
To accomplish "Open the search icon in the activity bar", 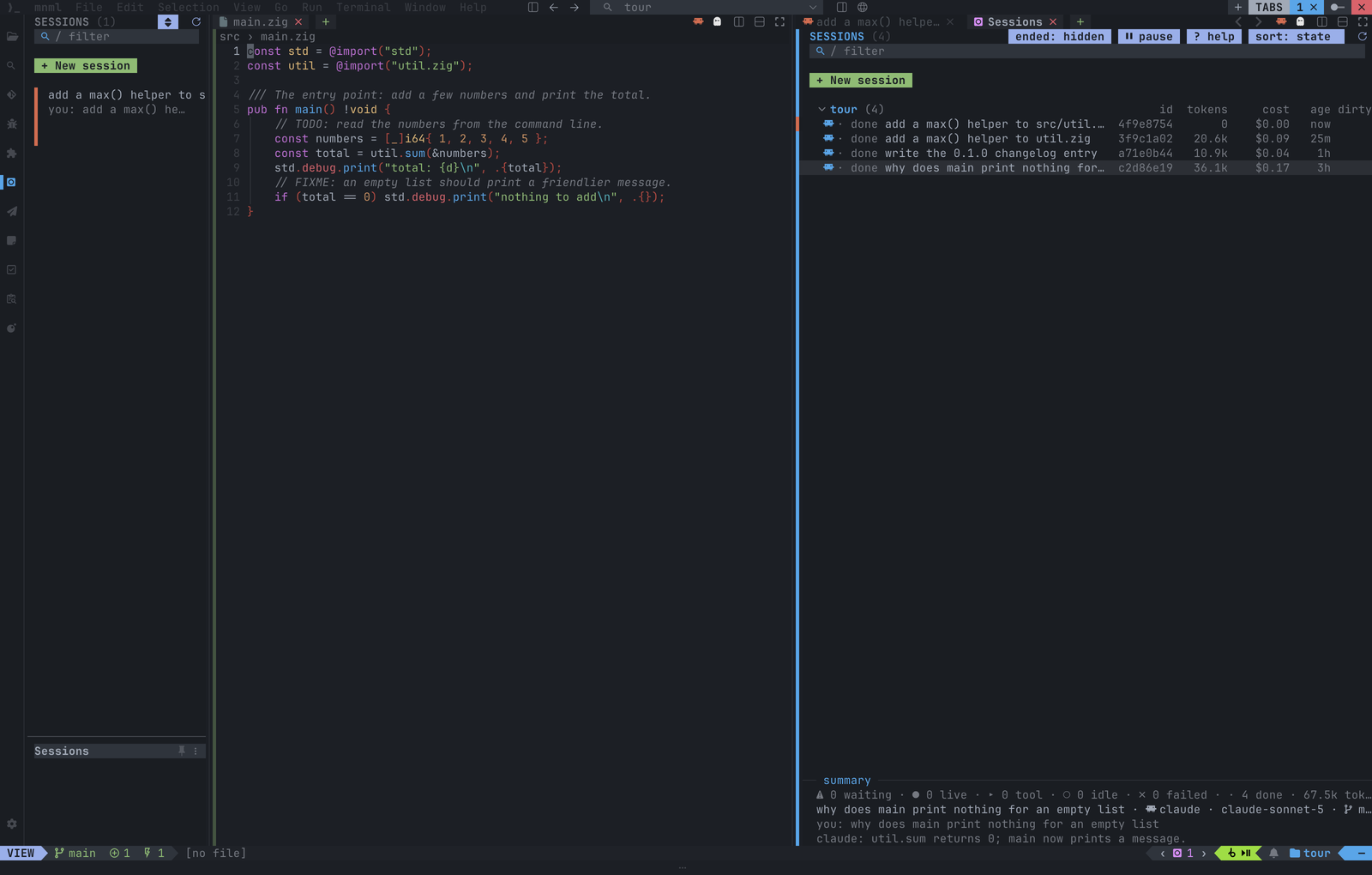I will [x=12, y=66].
